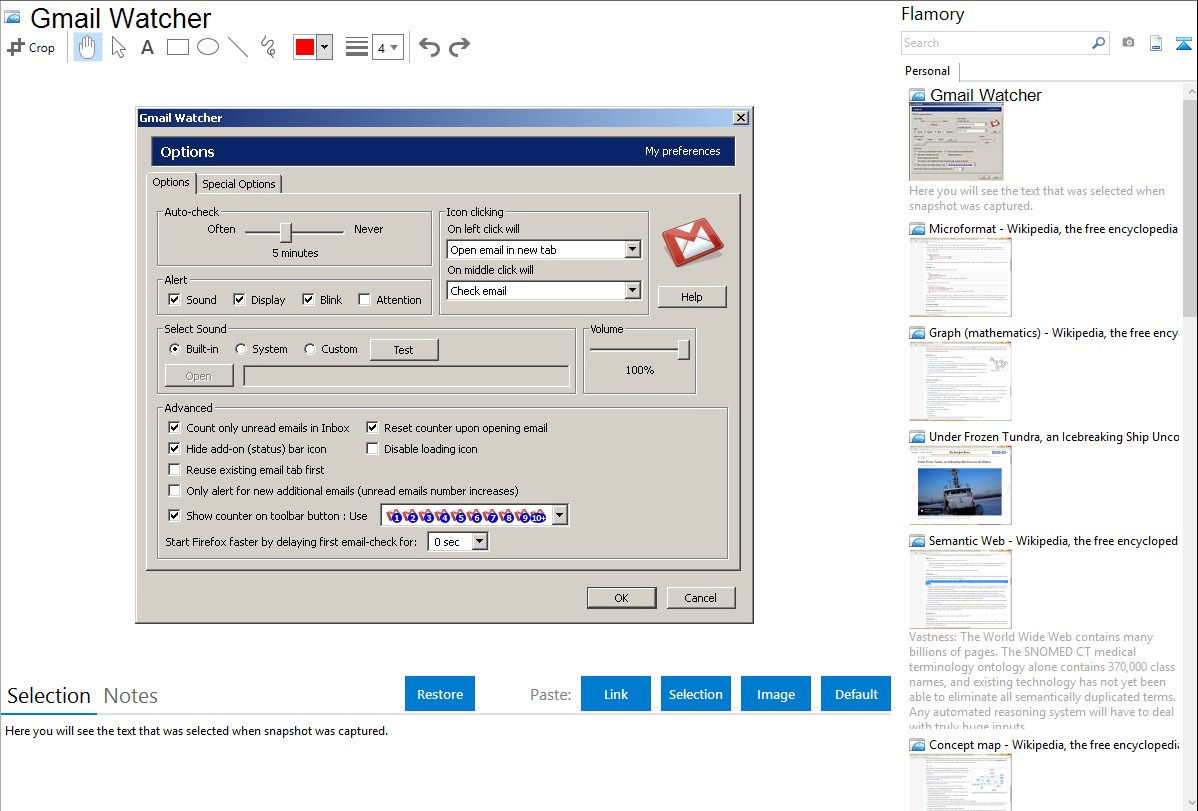Viewport: 1198px width, 811px height.
Task: Undo the last annotation
Action: coord(429,47)
